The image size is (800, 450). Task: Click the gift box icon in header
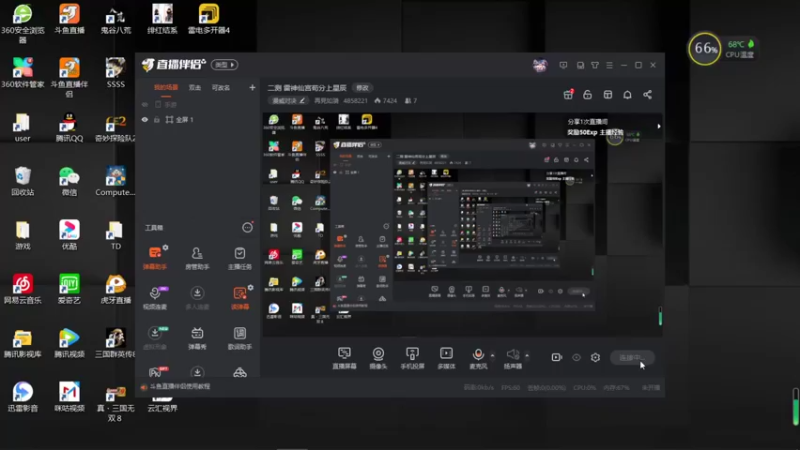(568, 94)
